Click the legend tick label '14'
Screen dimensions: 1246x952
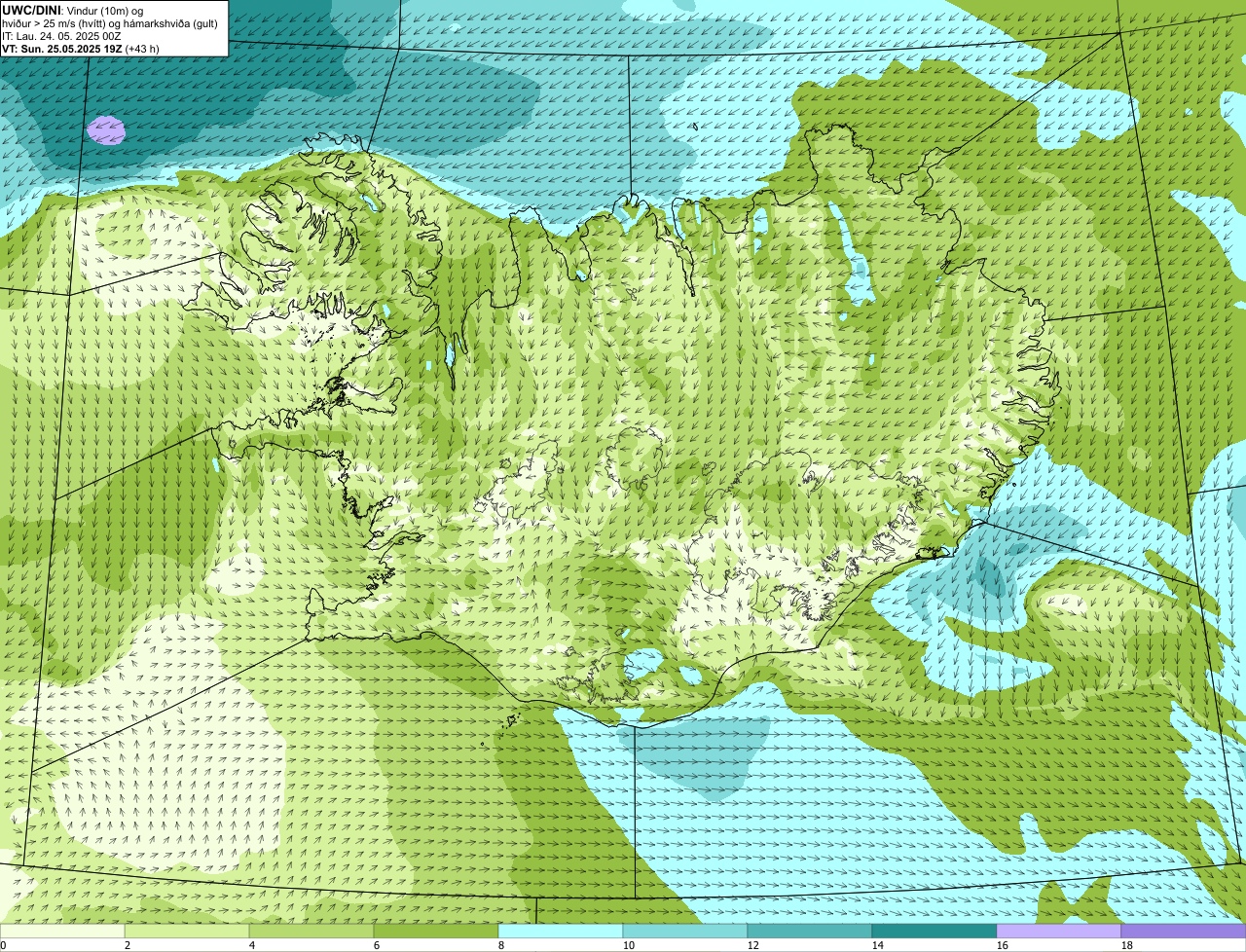point(877,945)
